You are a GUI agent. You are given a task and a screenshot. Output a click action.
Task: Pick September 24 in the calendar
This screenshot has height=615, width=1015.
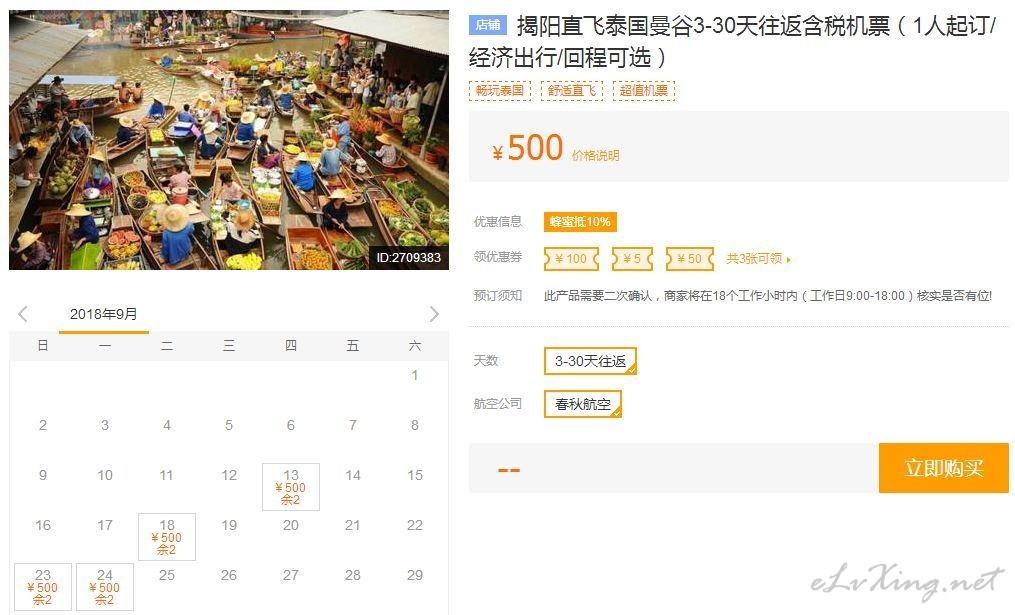105,587
